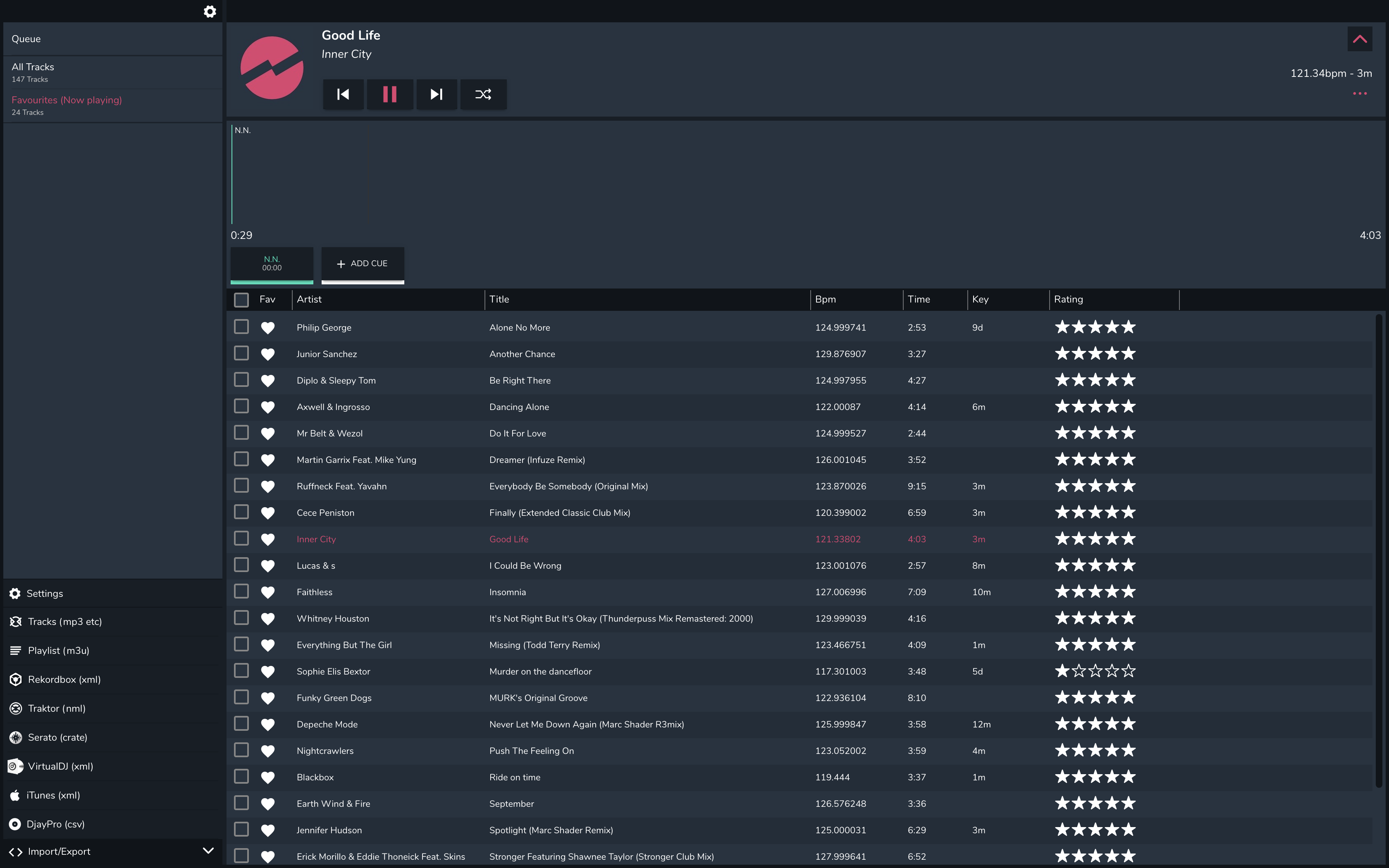The width and height of the screenshot is (1389, 868).
Task: Open the Traktor (nml) export option
Action: (56, 708)
